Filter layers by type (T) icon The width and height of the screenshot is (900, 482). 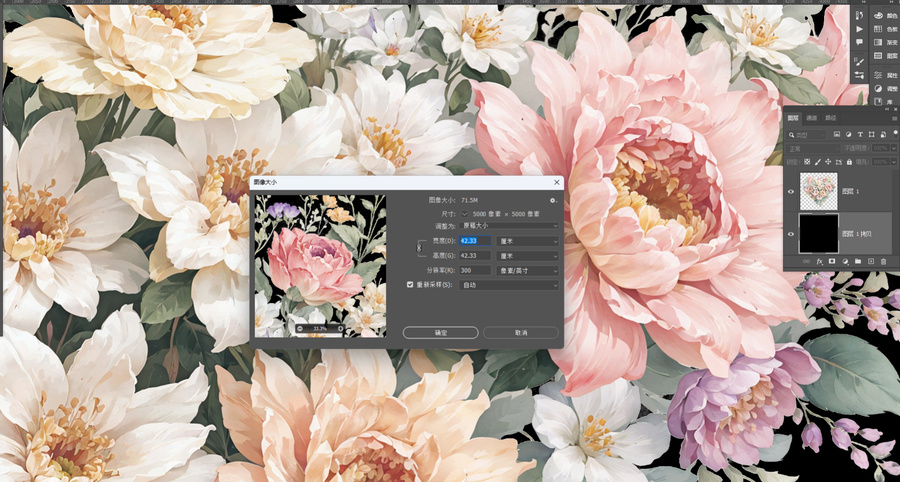pos(860,134)
